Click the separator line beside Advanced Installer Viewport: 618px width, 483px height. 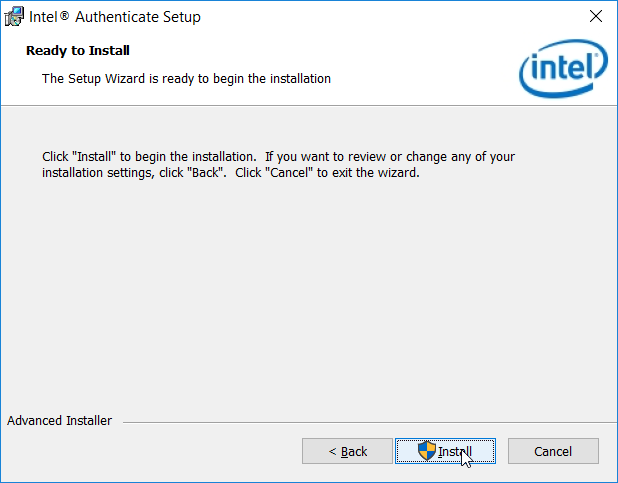370,422
